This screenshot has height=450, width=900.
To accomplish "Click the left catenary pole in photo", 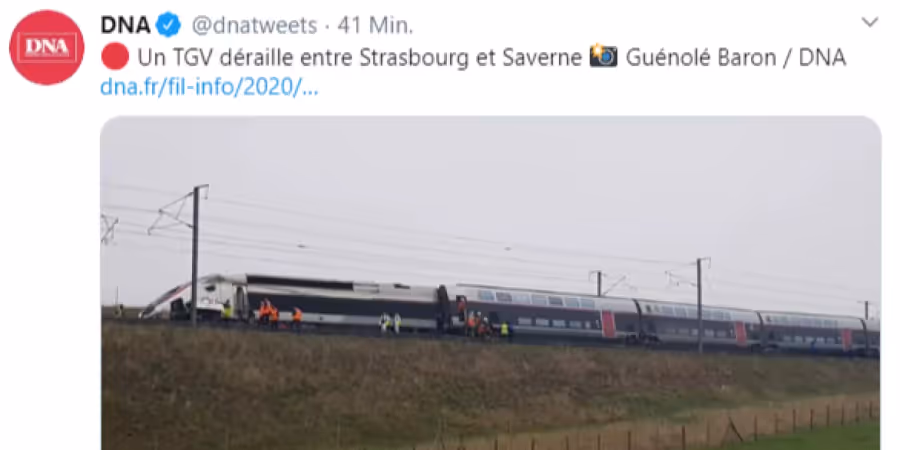I will (x=195, y=255).
